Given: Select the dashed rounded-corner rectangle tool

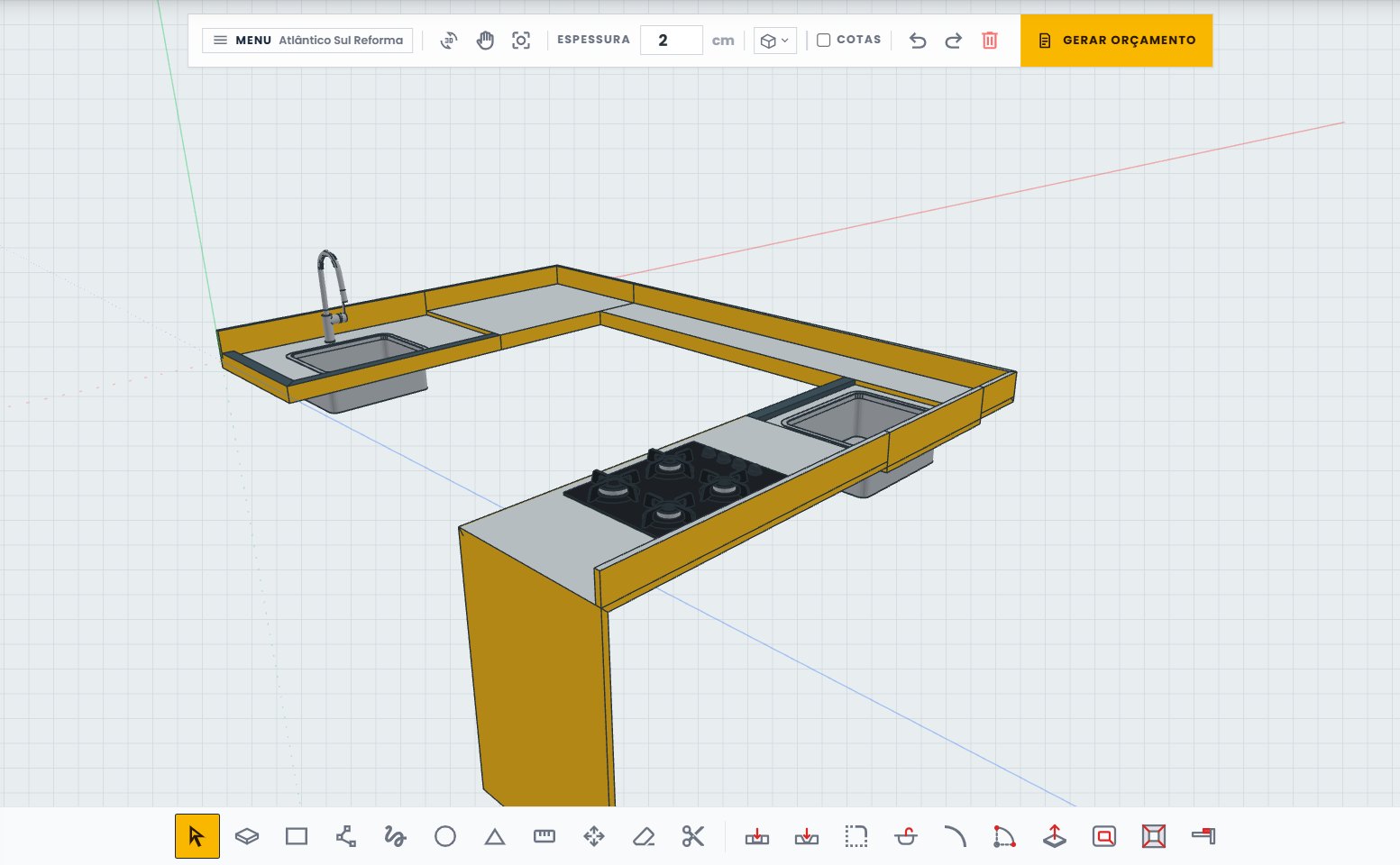Looking at the screenshot, I should pos(856,836).
